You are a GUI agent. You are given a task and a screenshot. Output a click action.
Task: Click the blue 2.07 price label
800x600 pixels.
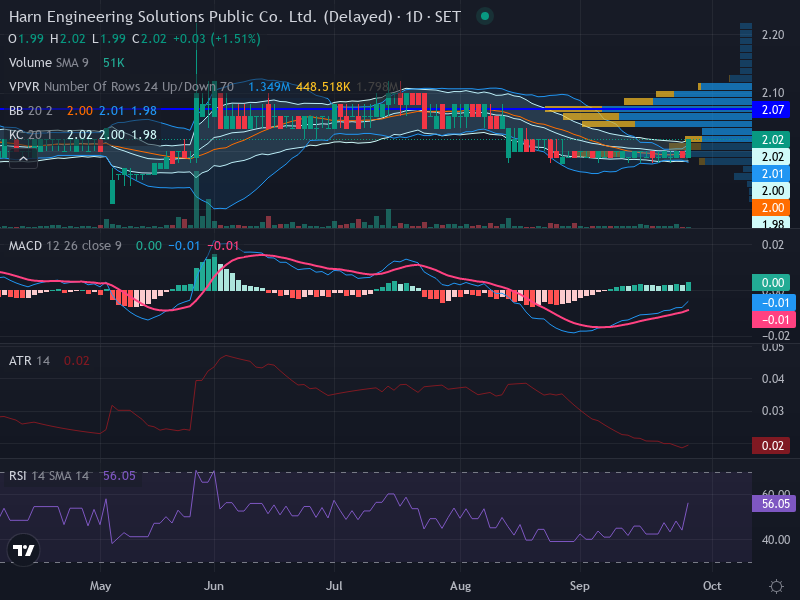pos(771,110)
